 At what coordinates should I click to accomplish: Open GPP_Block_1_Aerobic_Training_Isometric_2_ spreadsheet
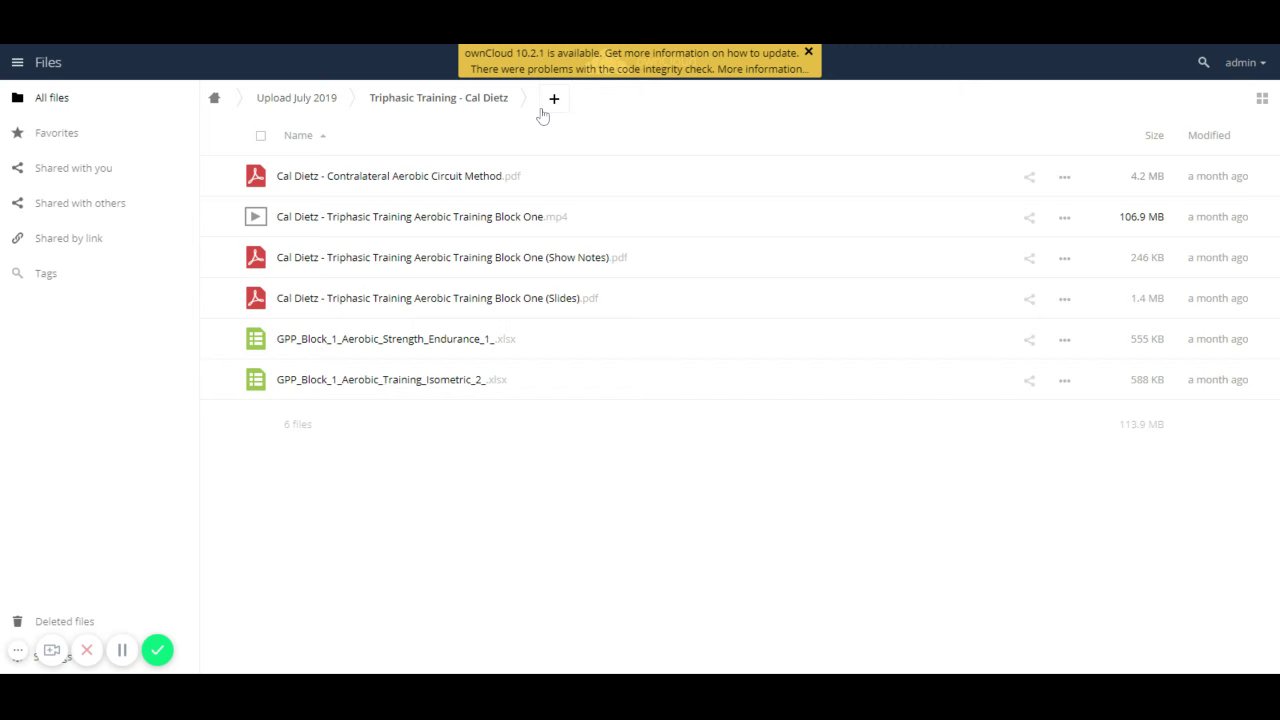[x=391, y=380]
